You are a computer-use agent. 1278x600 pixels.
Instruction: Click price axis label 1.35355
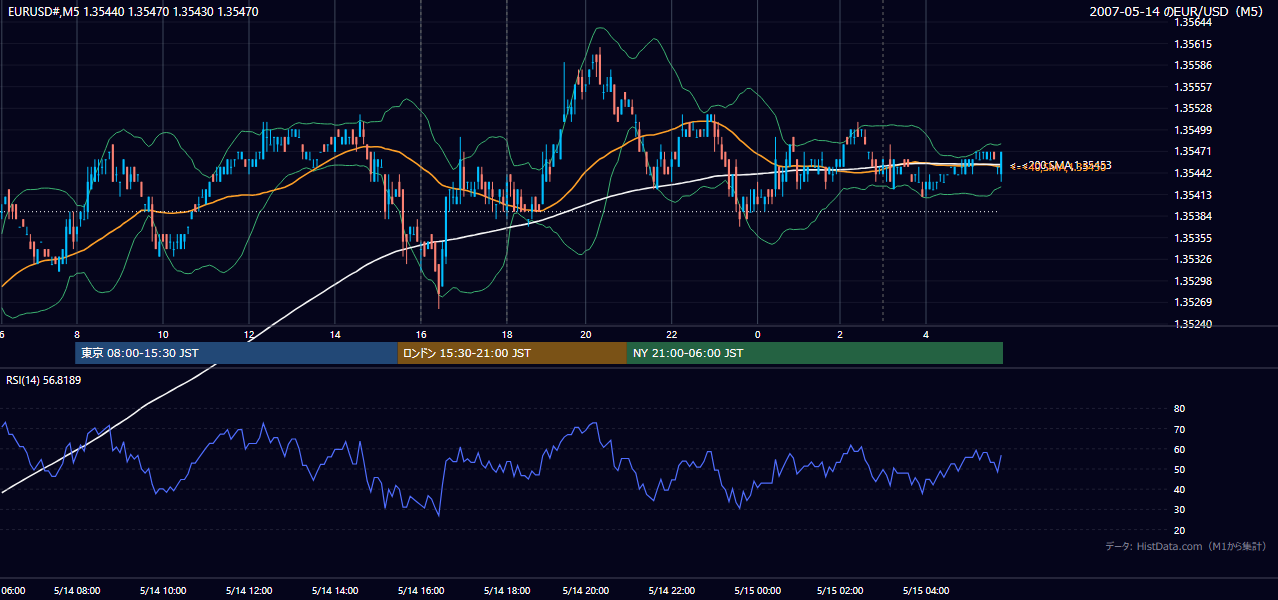[1194, 238]
